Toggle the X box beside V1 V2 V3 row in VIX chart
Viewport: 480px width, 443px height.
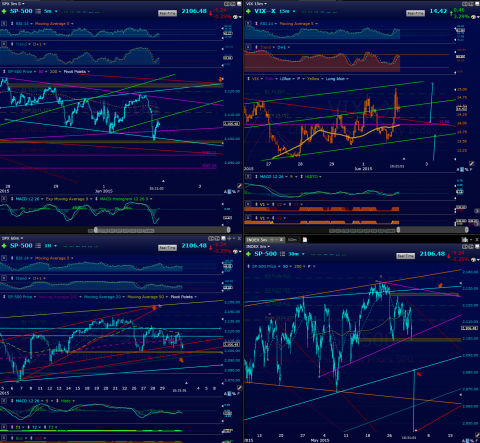click(248, 204)
